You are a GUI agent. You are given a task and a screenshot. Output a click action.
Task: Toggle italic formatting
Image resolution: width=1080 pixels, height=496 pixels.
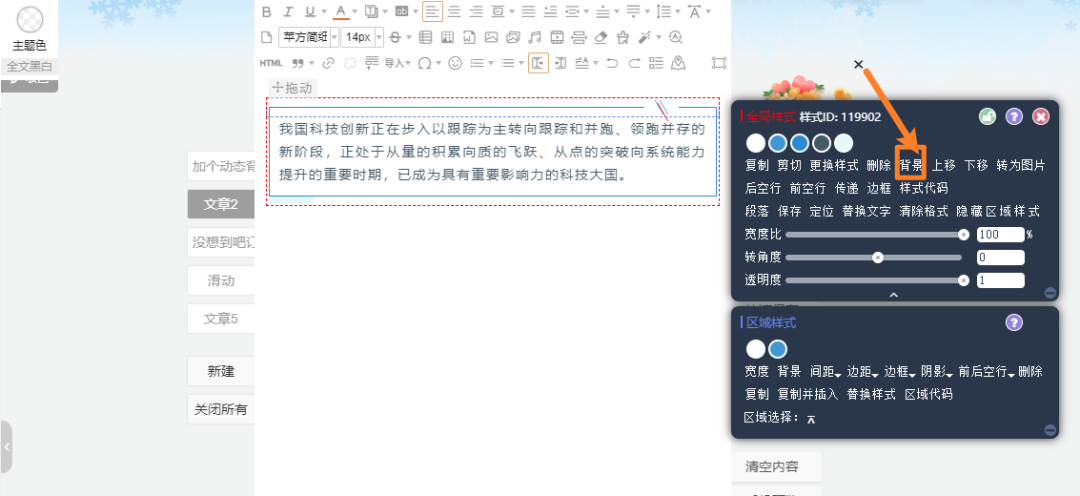[288, 11]
